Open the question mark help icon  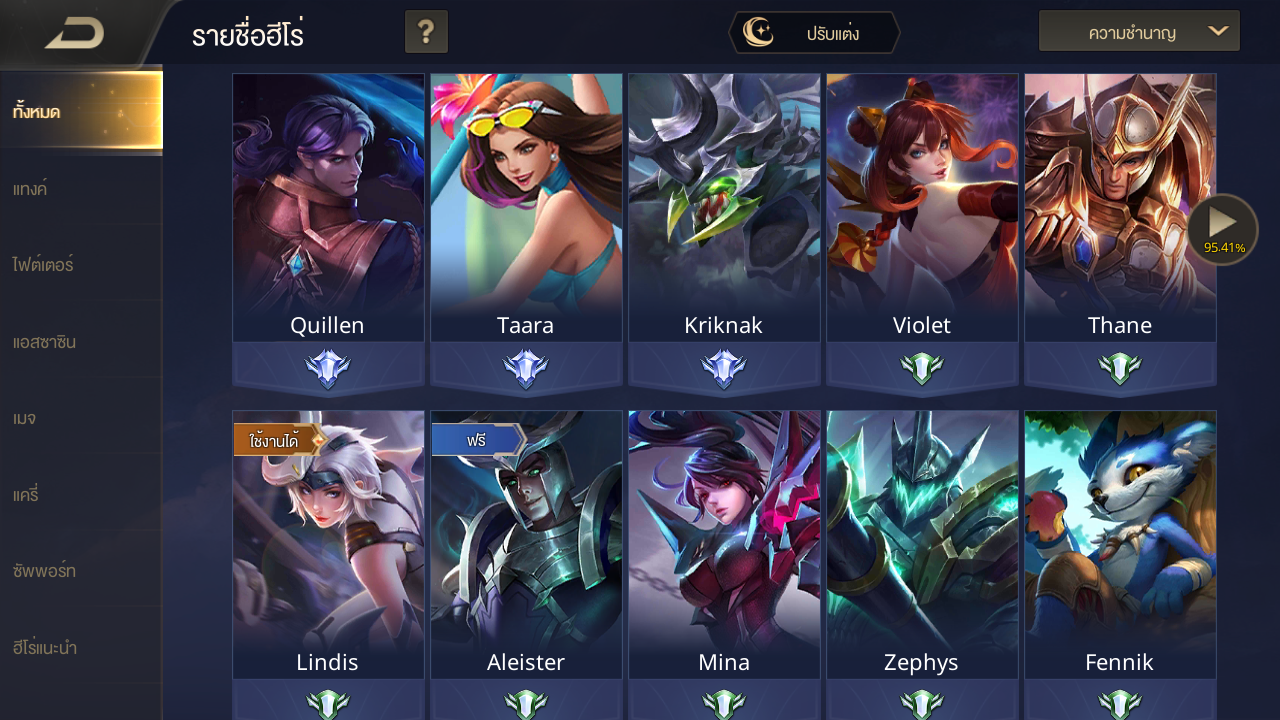click(426, 32)
